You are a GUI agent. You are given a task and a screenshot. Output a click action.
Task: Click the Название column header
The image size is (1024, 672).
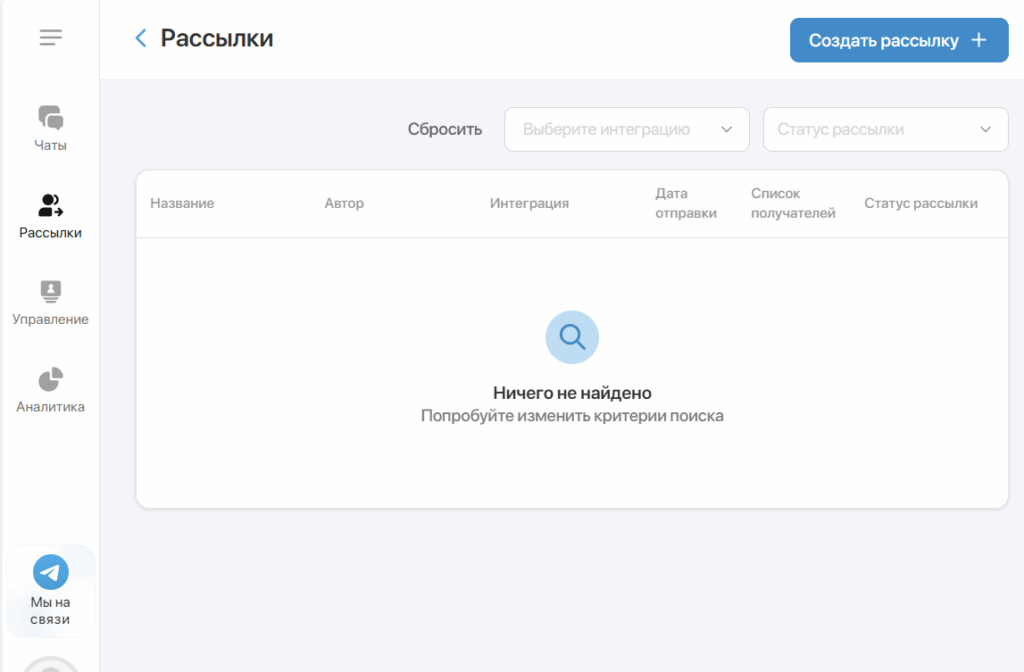pos(182,203)
